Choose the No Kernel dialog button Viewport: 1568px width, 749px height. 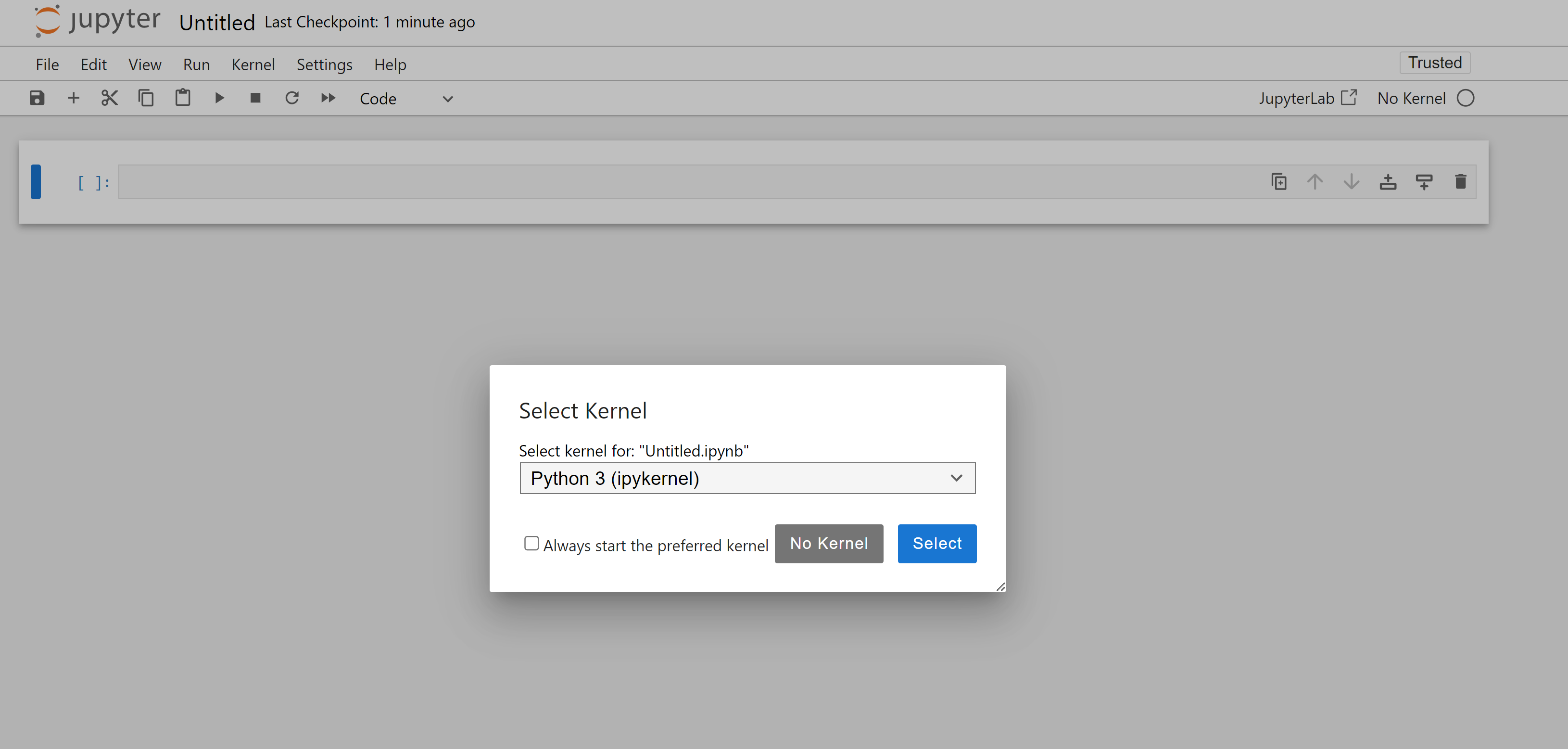(x=828, y=543)
